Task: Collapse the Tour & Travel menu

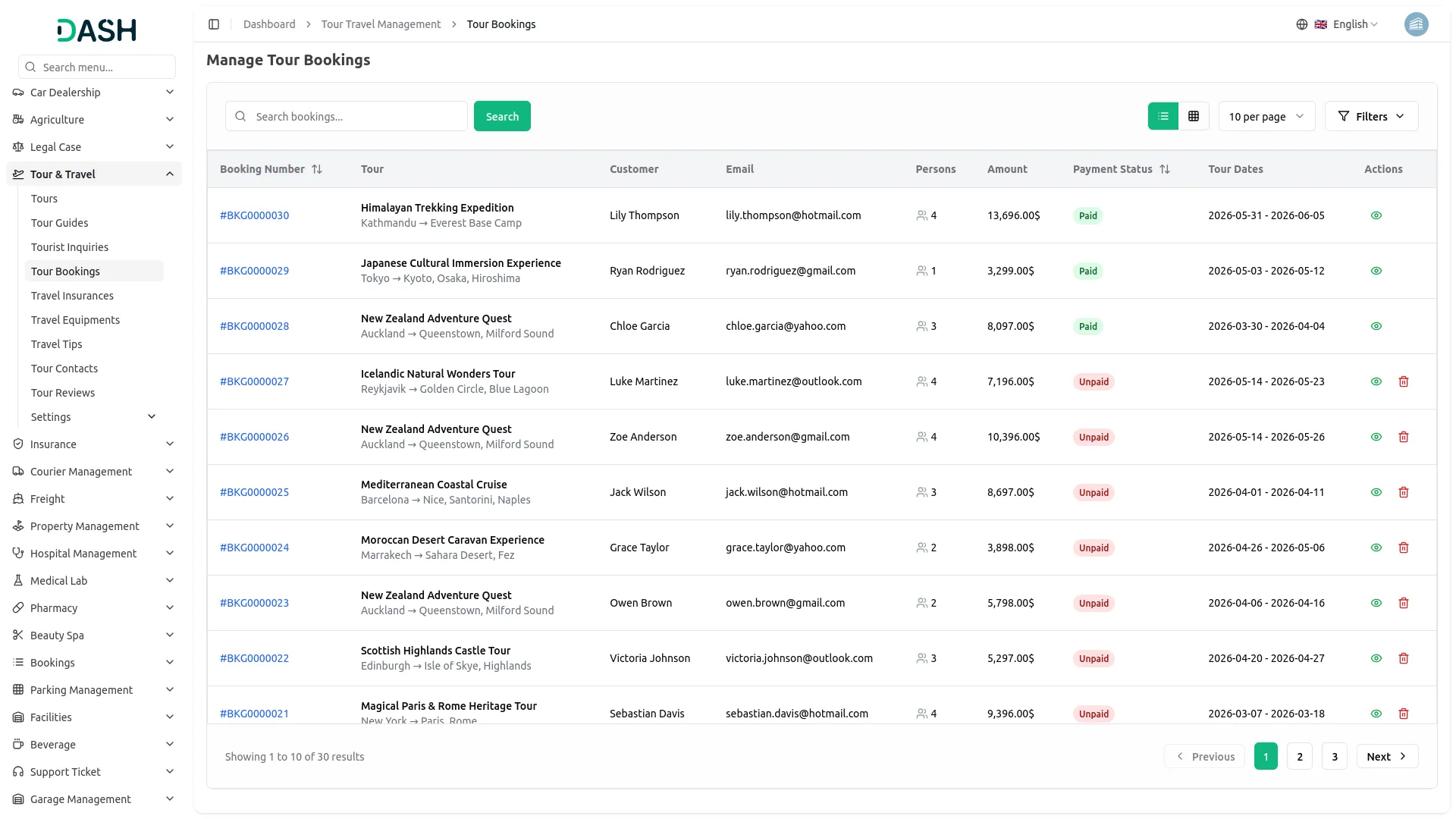Action: pyautogui.click(x=169, y=174)
